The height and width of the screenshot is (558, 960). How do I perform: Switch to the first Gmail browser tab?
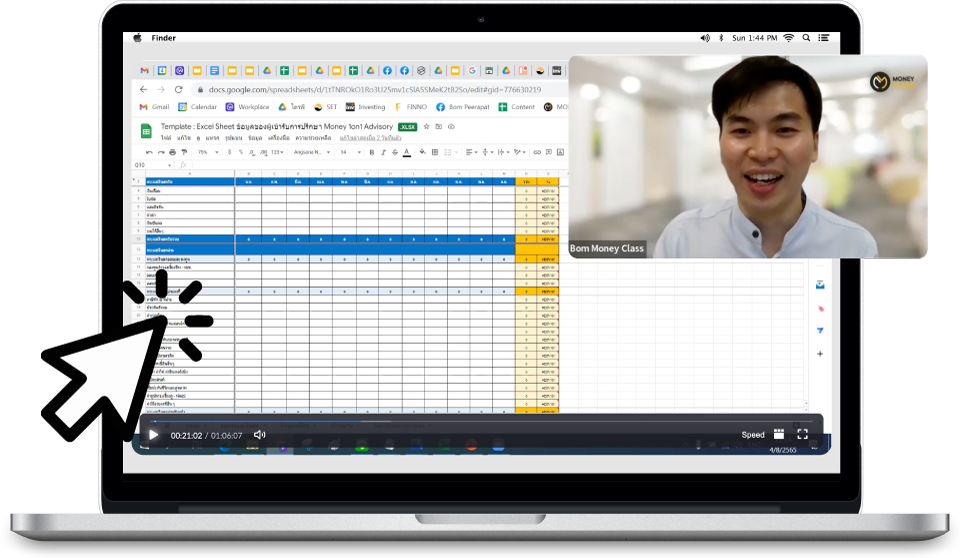pos(145,71)
